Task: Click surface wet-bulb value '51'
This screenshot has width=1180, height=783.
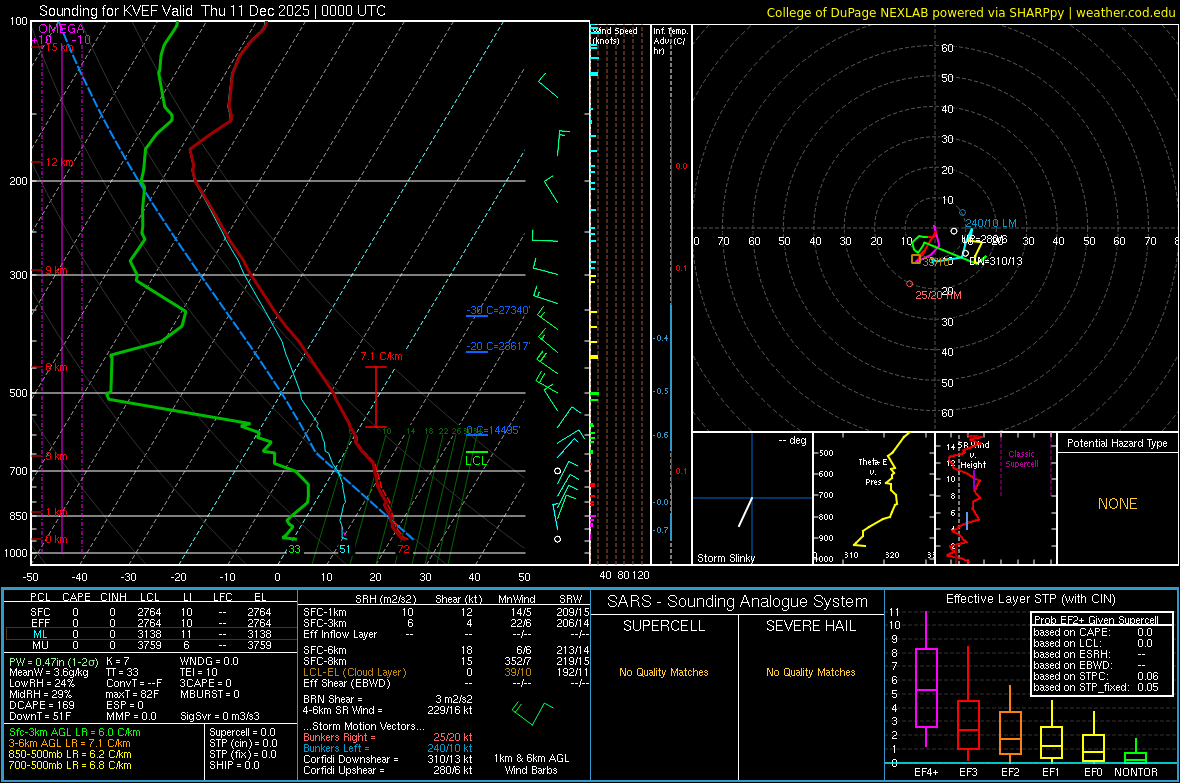Action: pyautogui.click(x=345, y=549)
